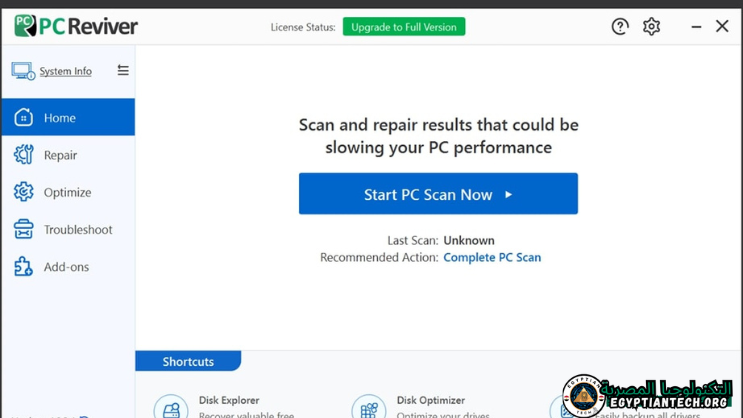Close the PC Reviver window

pyautogui.click(x=722, y=26)
